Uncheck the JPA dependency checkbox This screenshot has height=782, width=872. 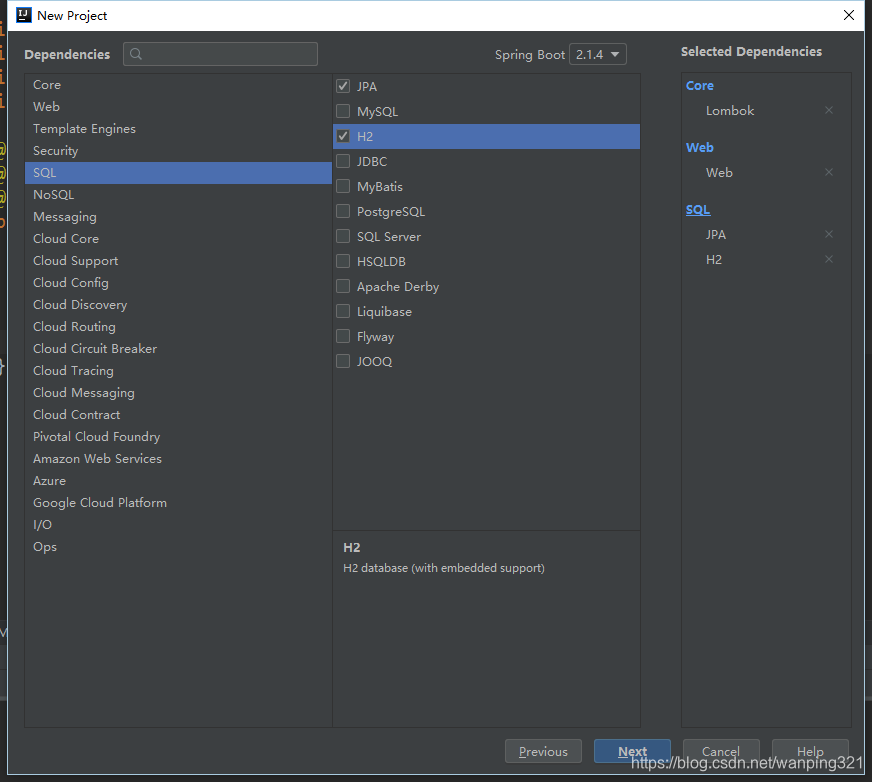[x=343, y=86]
